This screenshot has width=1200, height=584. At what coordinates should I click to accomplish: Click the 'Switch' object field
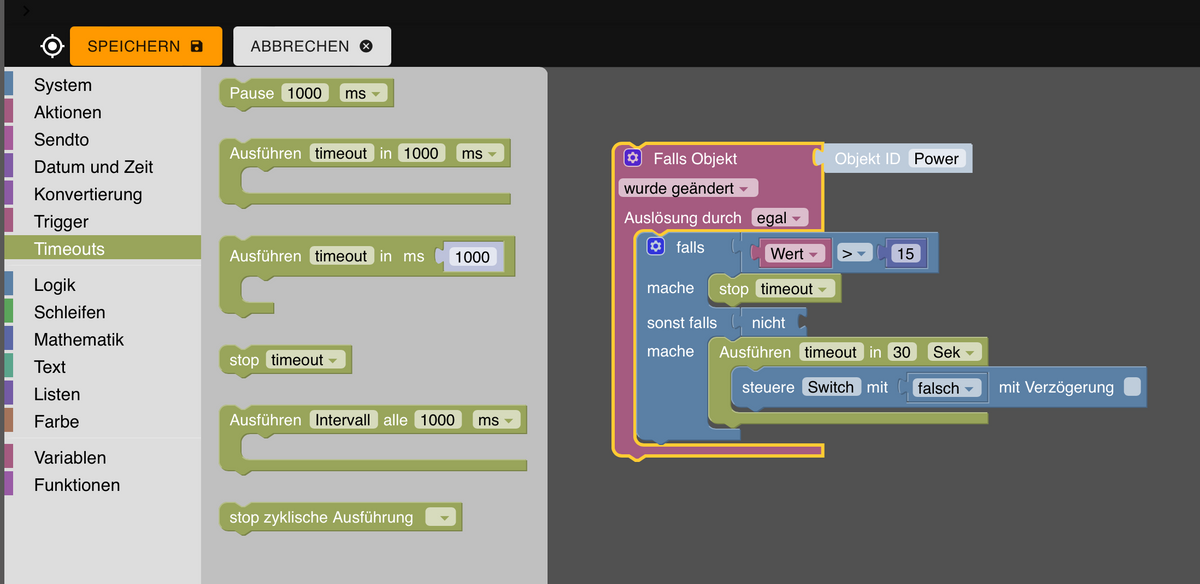(x=831, y=387)
